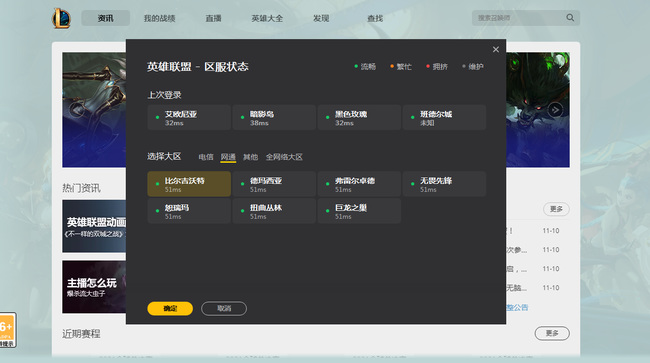Select last-login server 黑色玫瑰
Image resolution: width=650 pixels, height=363 pixels.
point(359,118)
